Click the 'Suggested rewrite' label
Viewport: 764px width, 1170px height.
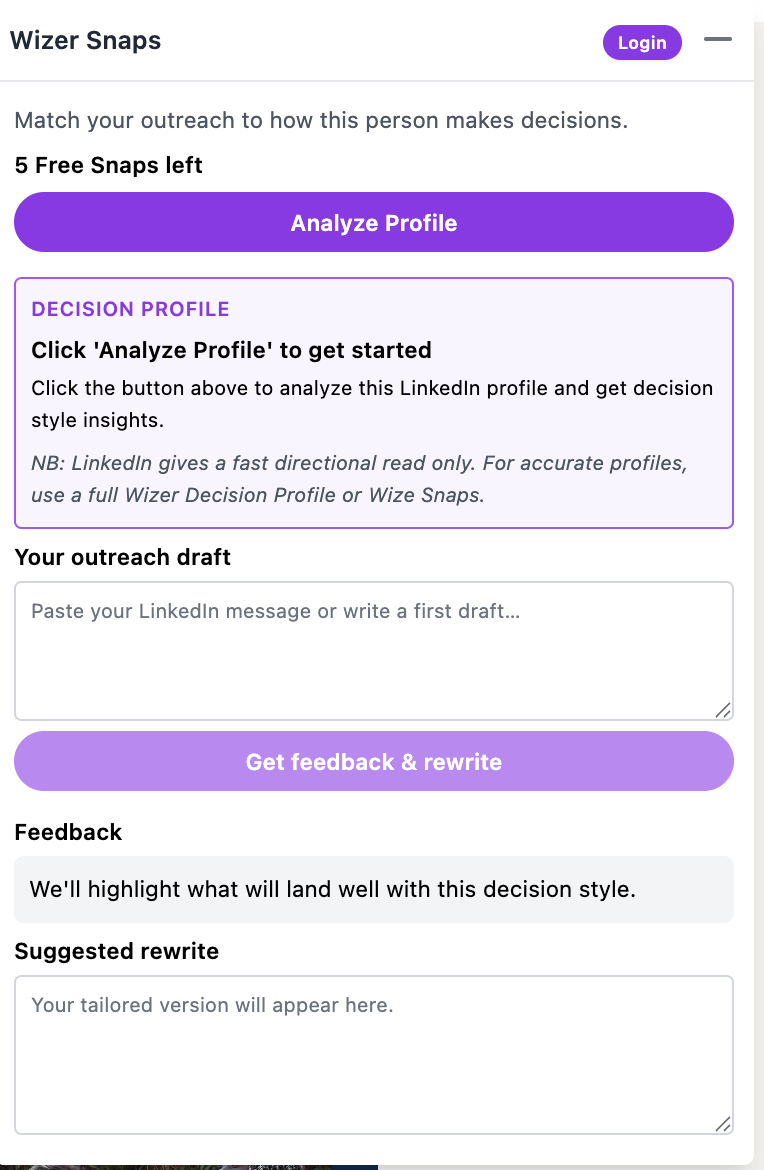click(117, 951)
